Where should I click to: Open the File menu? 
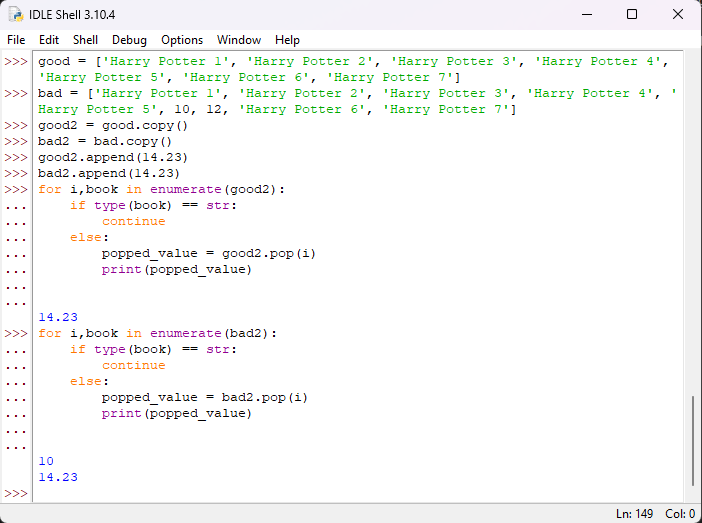point(16,40)
